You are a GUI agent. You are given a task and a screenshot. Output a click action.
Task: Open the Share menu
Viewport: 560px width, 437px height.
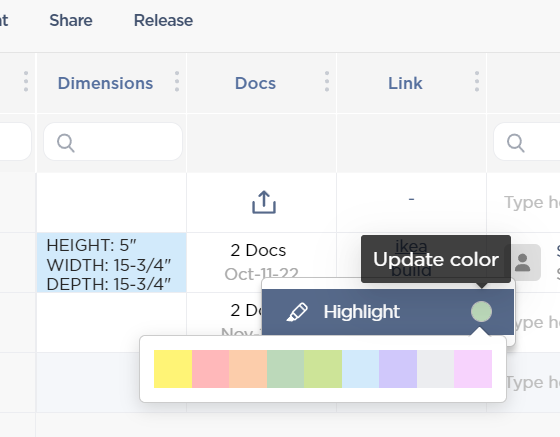pos(71,20)
